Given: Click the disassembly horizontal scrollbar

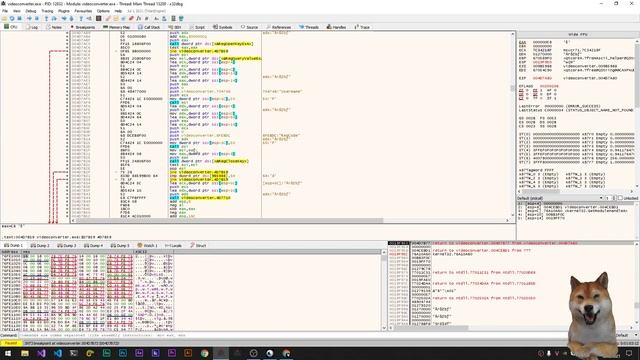Looking at the screenshot, I should (x=290, y=220).
